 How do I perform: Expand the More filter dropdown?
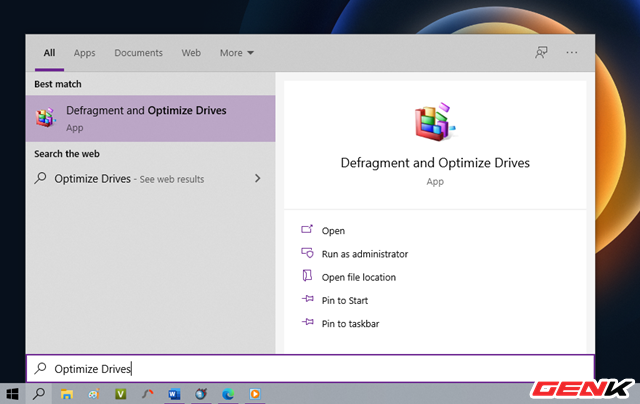point(237,53)
